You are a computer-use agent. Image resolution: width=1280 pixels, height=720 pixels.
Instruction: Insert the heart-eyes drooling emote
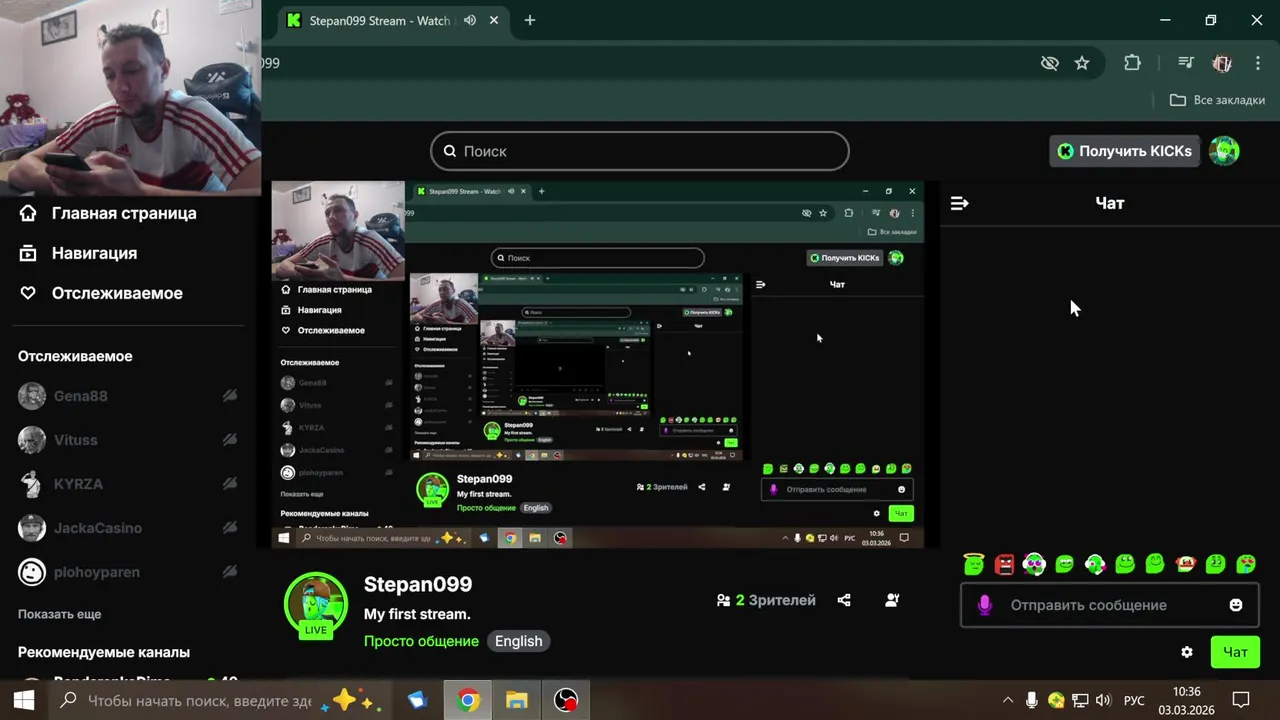pos(1246,564)
